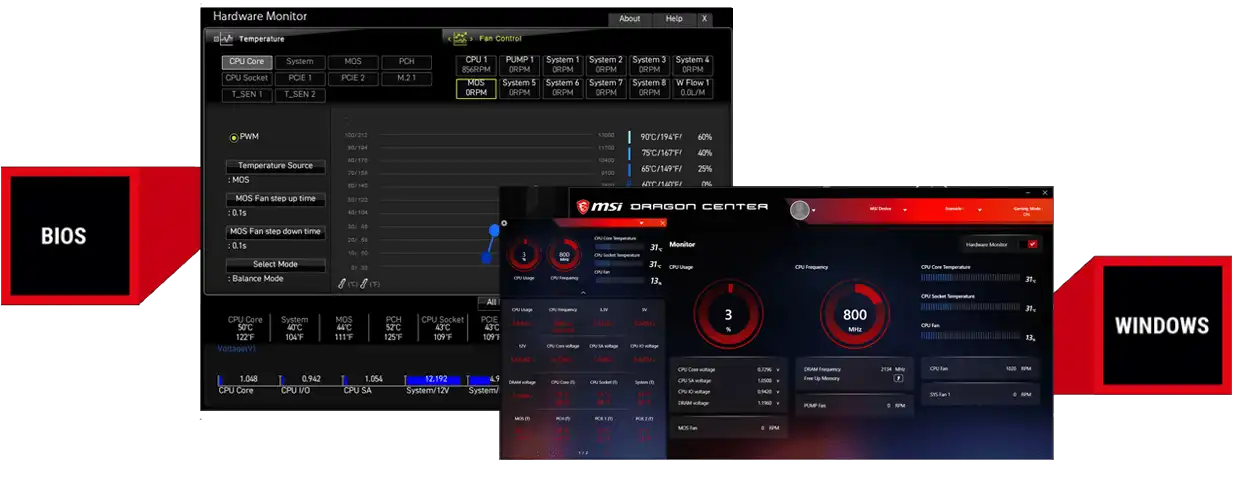Click CPU Core voltage value 1.048
Image resolution: width=1238 pixels, height=487 pixels.
click(249, 380)
